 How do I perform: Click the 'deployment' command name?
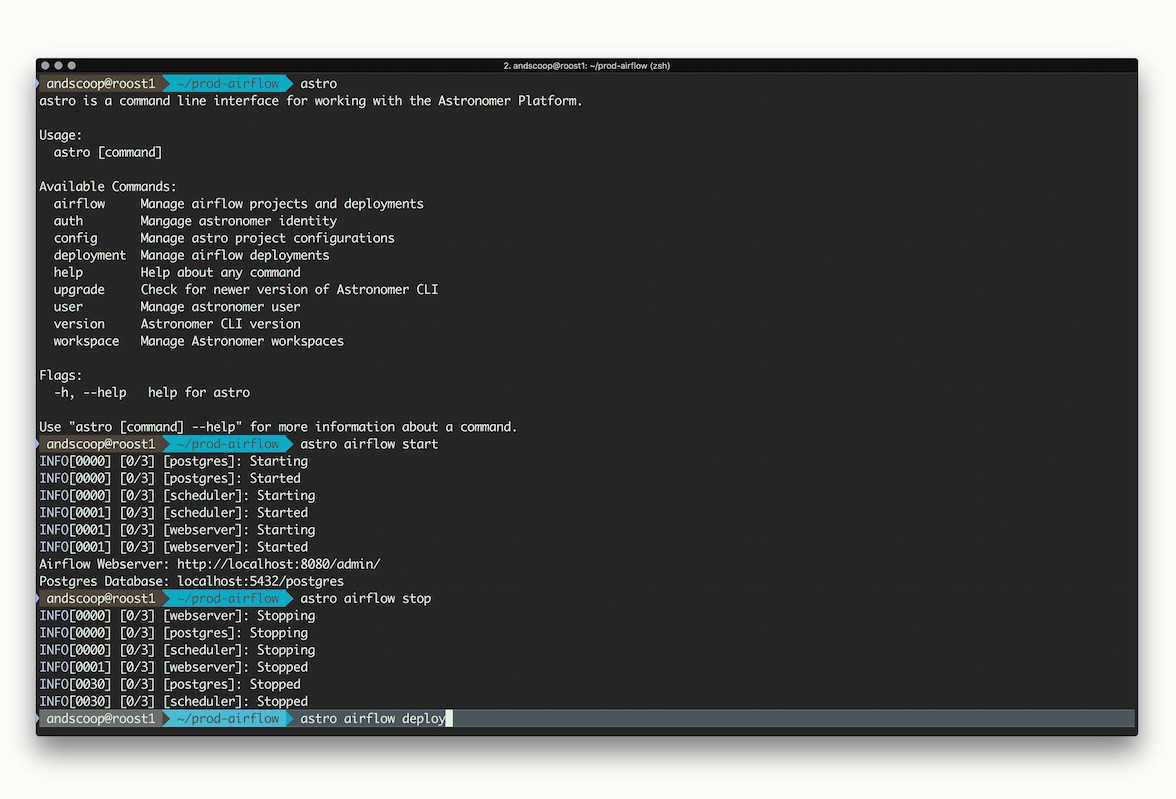(x=90, y=256)
